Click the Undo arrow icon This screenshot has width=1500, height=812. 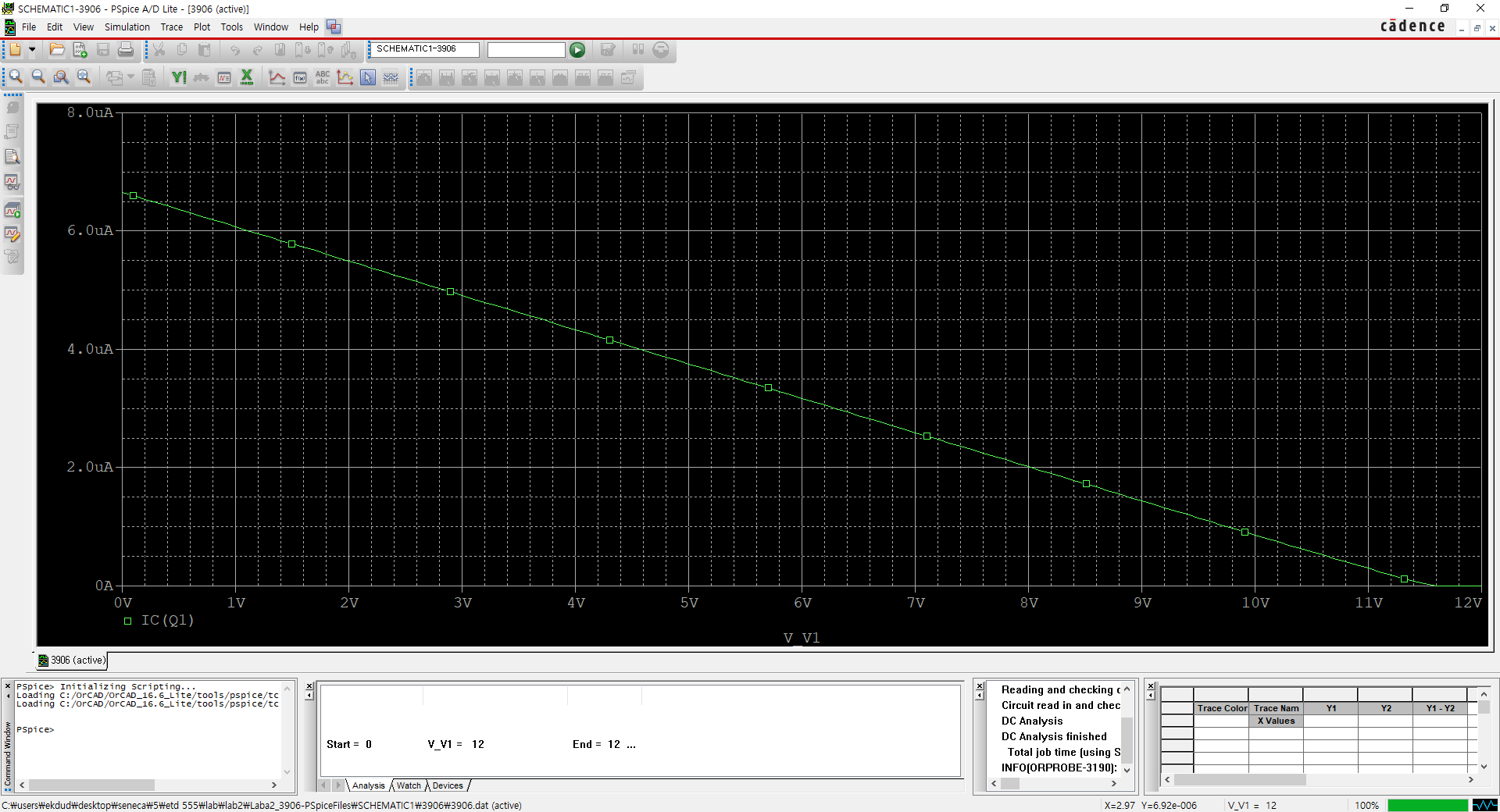click(x=235, y=50)
